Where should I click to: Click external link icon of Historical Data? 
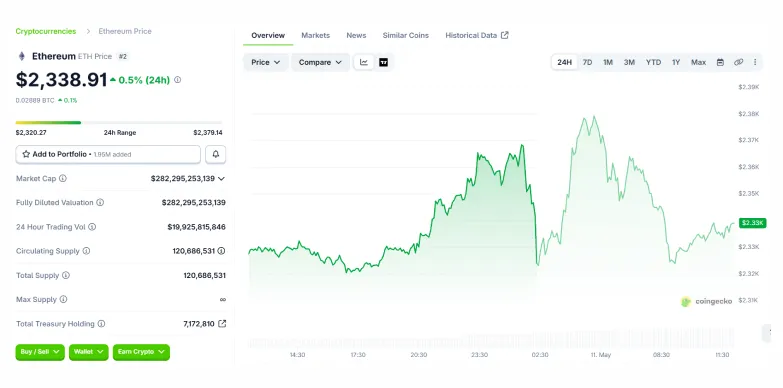tap(505, 35)
